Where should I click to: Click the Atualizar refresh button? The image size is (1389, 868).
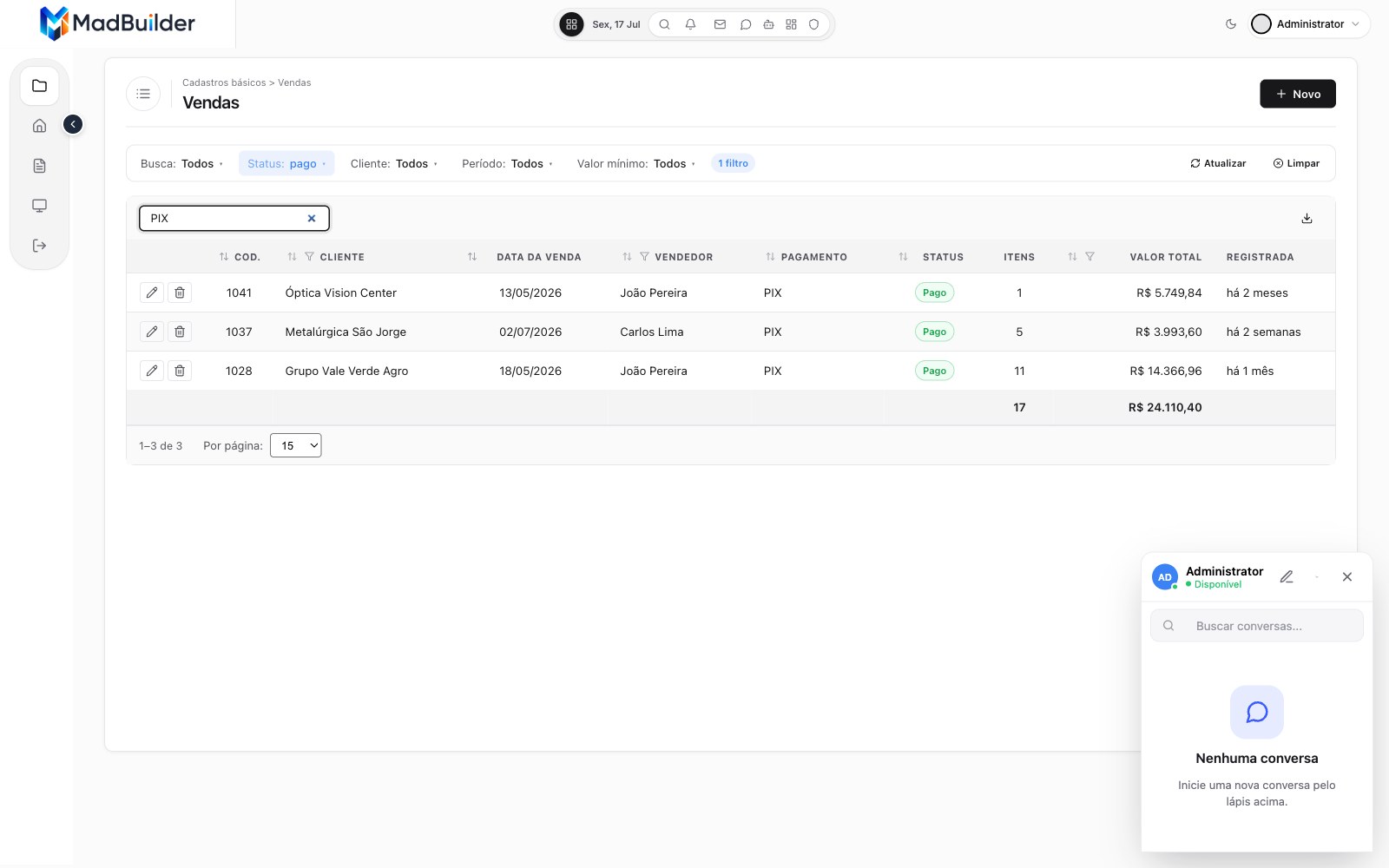(x=1218, y=163)
